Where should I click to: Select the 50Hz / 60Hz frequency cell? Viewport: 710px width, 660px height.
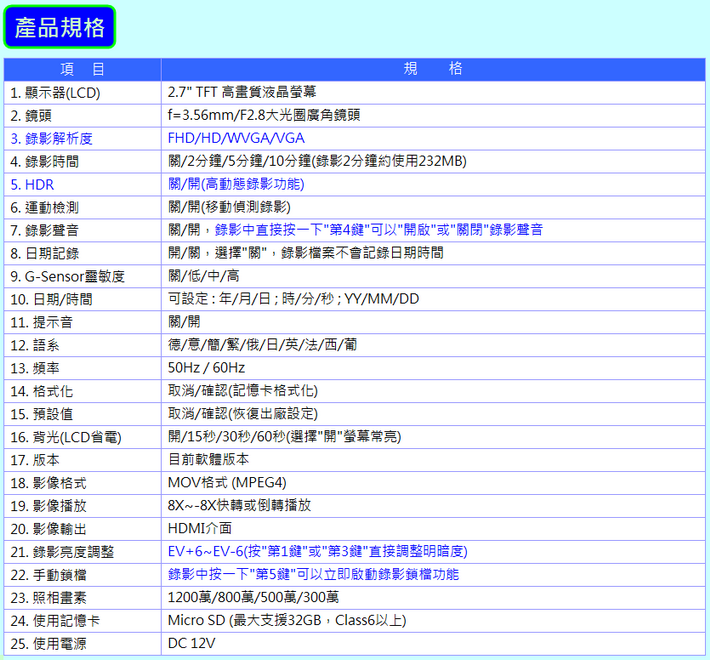206,368
